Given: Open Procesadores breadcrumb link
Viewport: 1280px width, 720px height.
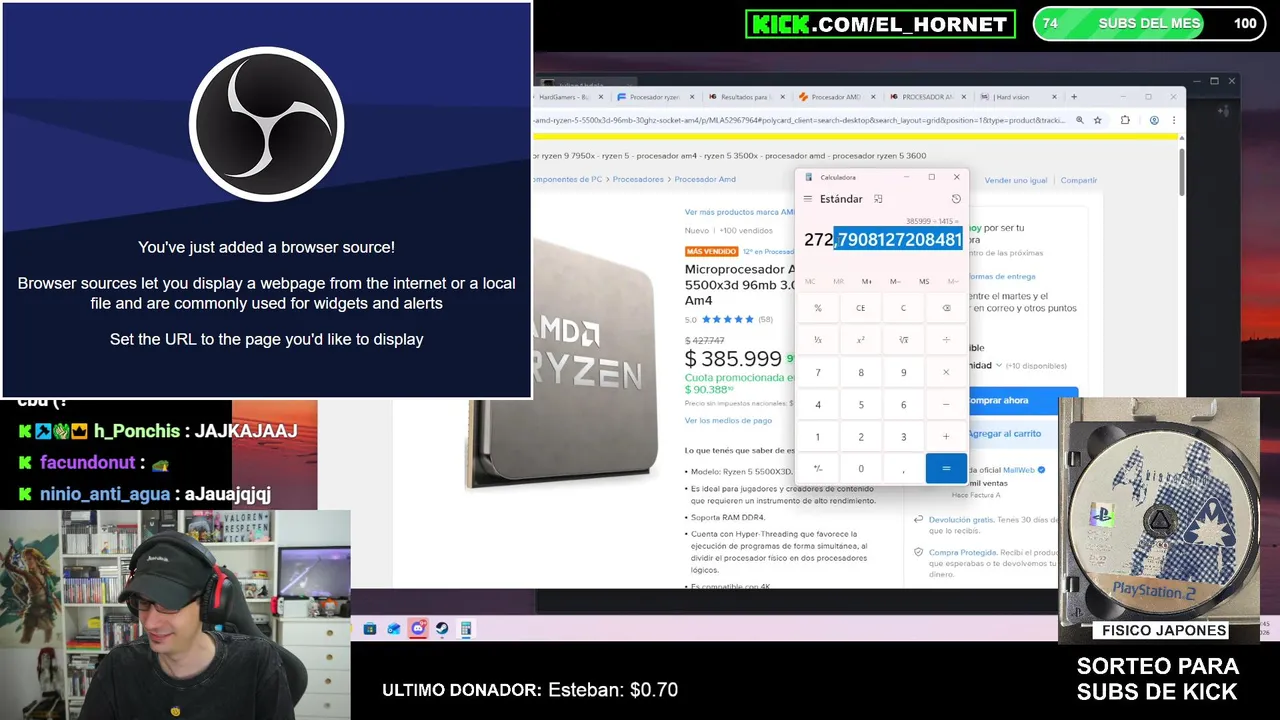Looking at the screenshot, I should point(638,179).
